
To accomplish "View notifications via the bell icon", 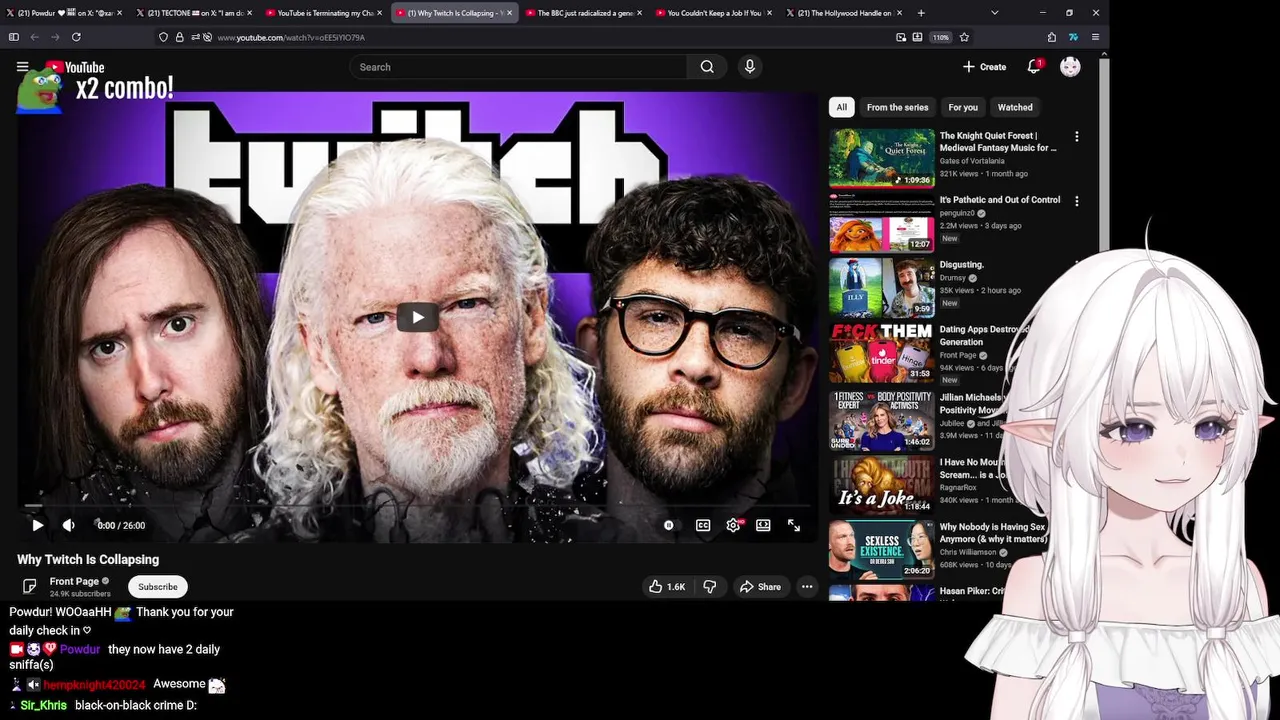I will click(x=1034, y=67).
